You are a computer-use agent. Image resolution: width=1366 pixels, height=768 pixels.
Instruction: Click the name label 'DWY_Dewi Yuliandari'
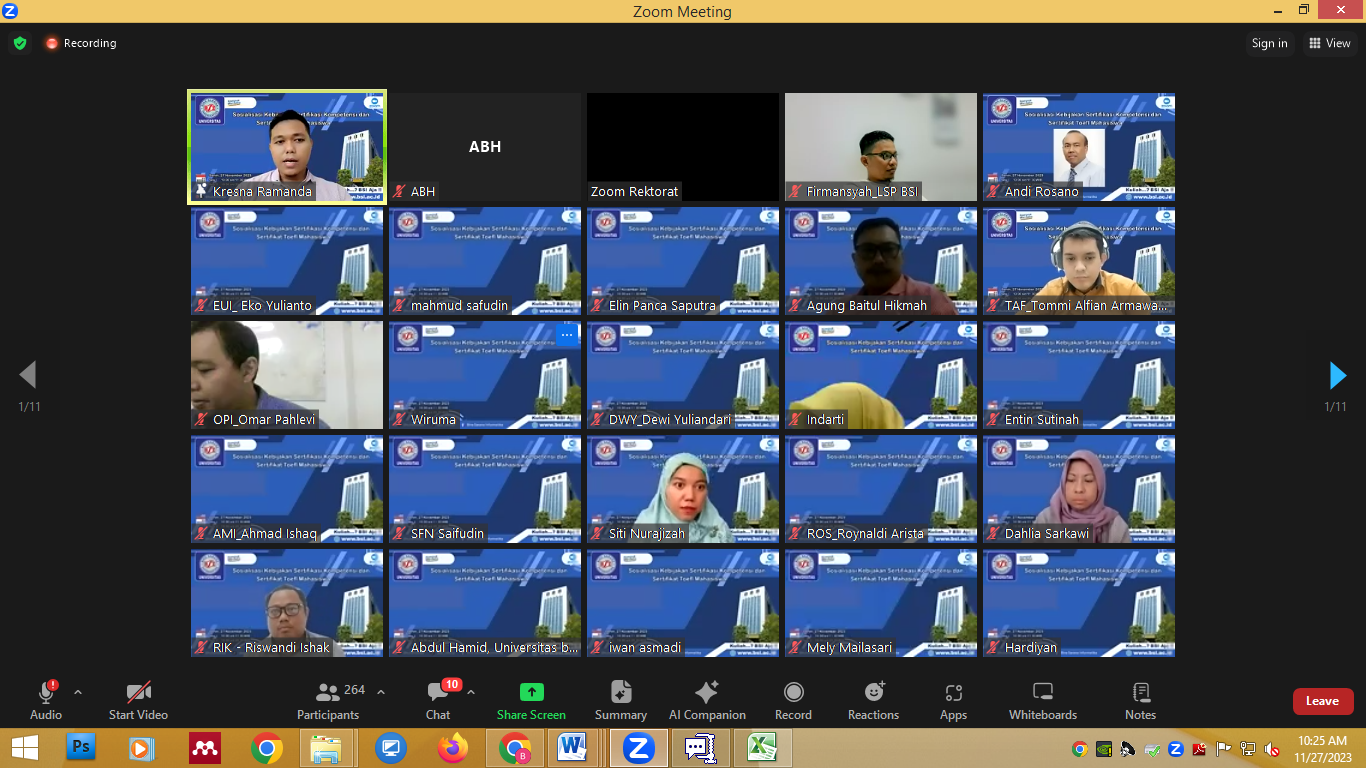click(670, 419)
